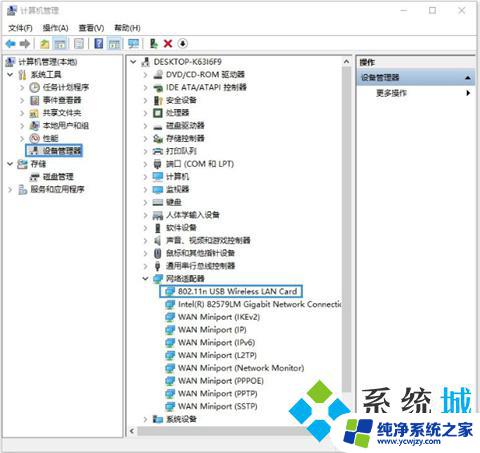480x453 pixels.
Task: Collapse the System Tools node in left tree
Action: click(x=10, y=75)
